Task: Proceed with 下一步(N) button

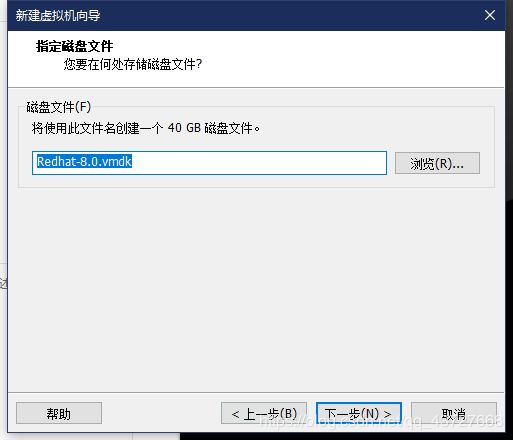Action: click(359, 413)
